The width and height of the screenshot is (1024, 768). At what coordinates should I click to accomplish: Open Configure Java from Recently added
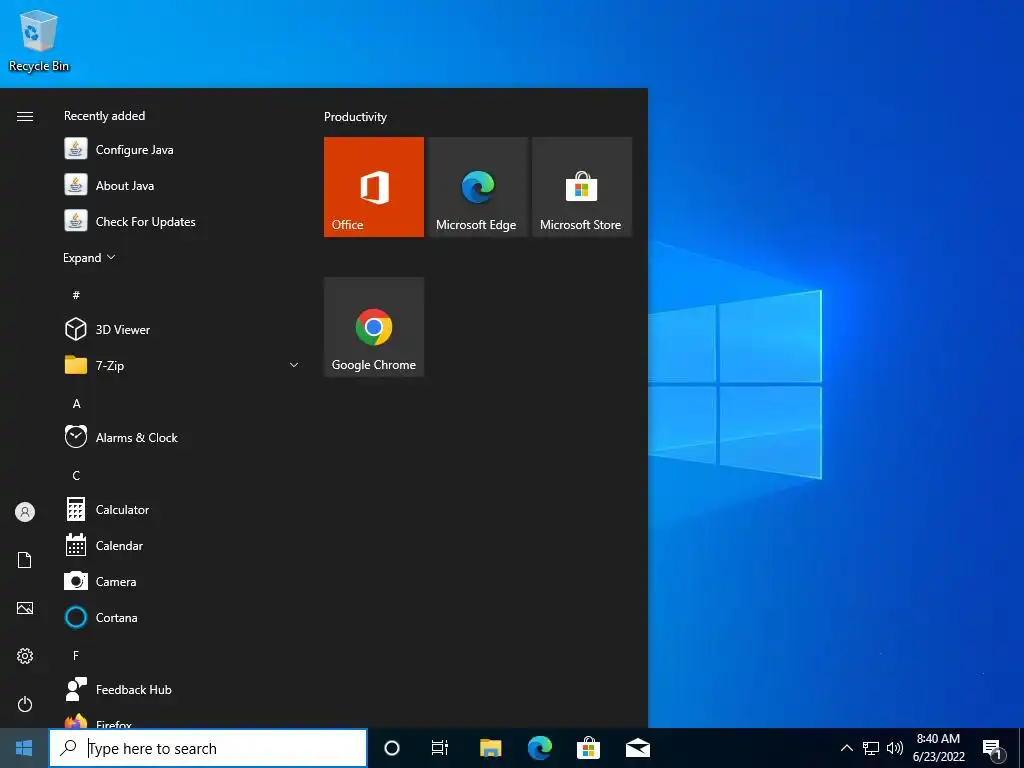(x=182, y=150)
